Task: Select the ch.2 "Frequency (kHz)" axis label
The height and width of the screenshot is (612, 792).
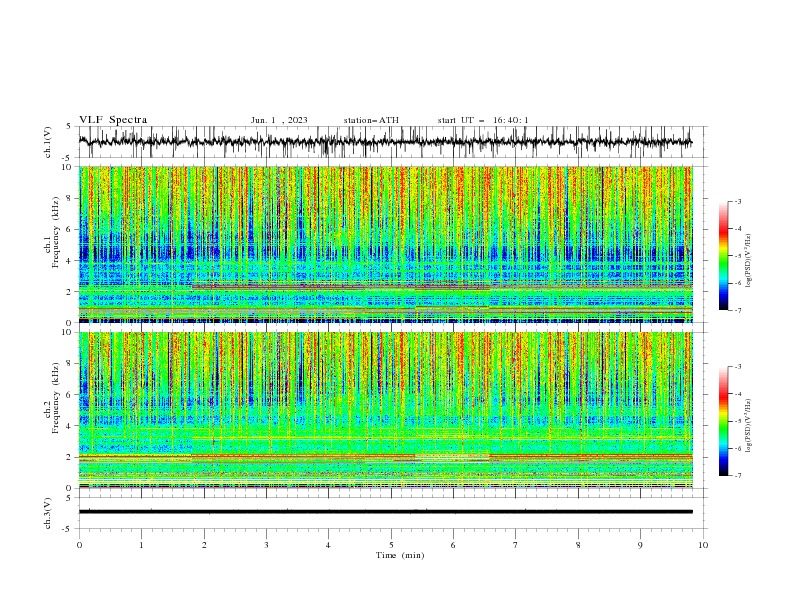Action: (x=55, y=398)
